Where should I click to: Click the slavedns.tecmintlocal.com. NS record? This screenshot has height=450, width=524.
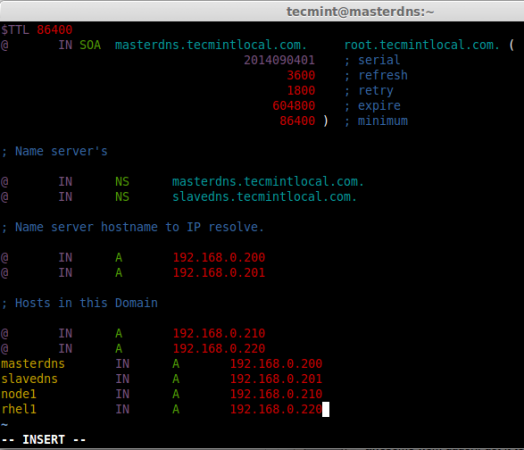point(264,197)
